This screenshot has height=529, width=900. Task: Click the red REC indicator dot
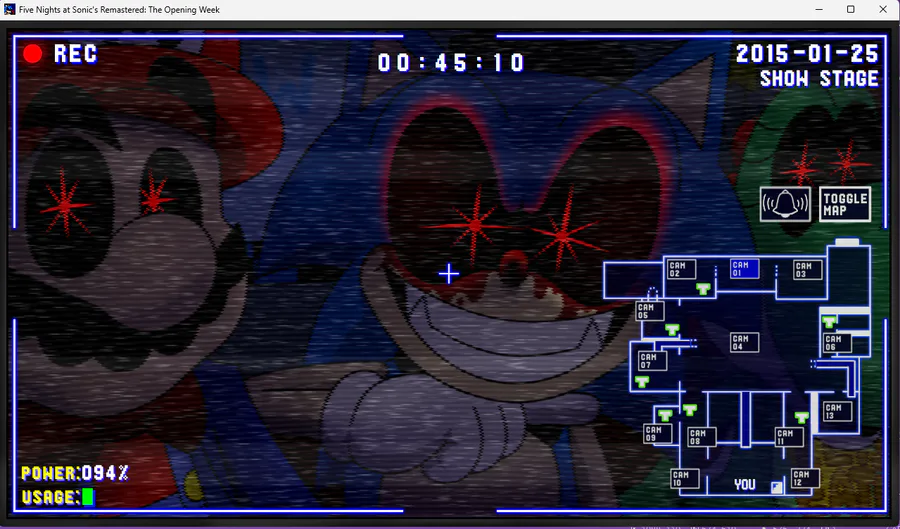coord(33,54)
